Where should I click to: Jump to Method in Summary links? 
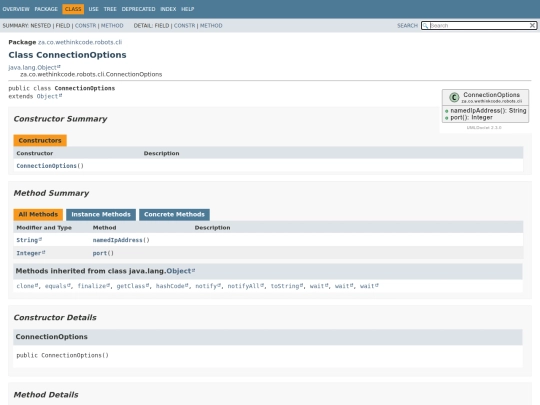tap(112, 25)
